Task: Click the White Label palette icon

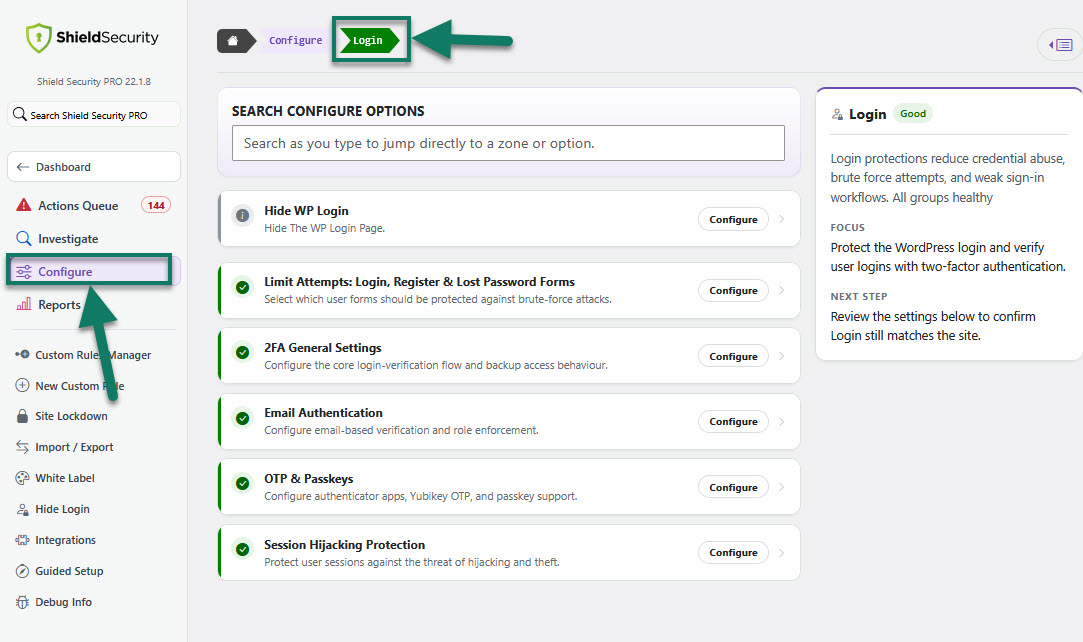Action: pyautogui.click(x=22, y=478)
